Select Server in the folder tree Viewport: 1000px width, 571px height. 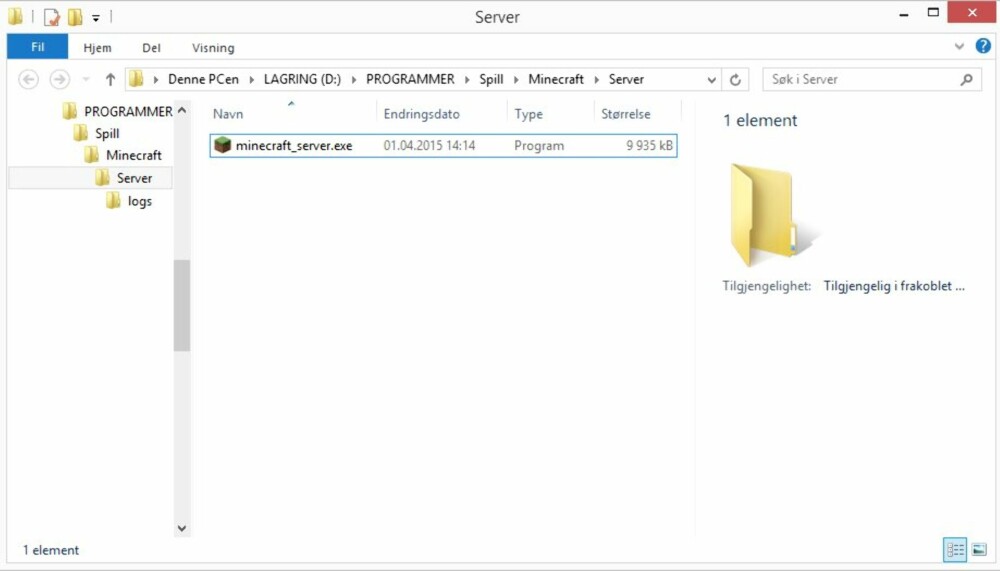[x=134, y=178]
